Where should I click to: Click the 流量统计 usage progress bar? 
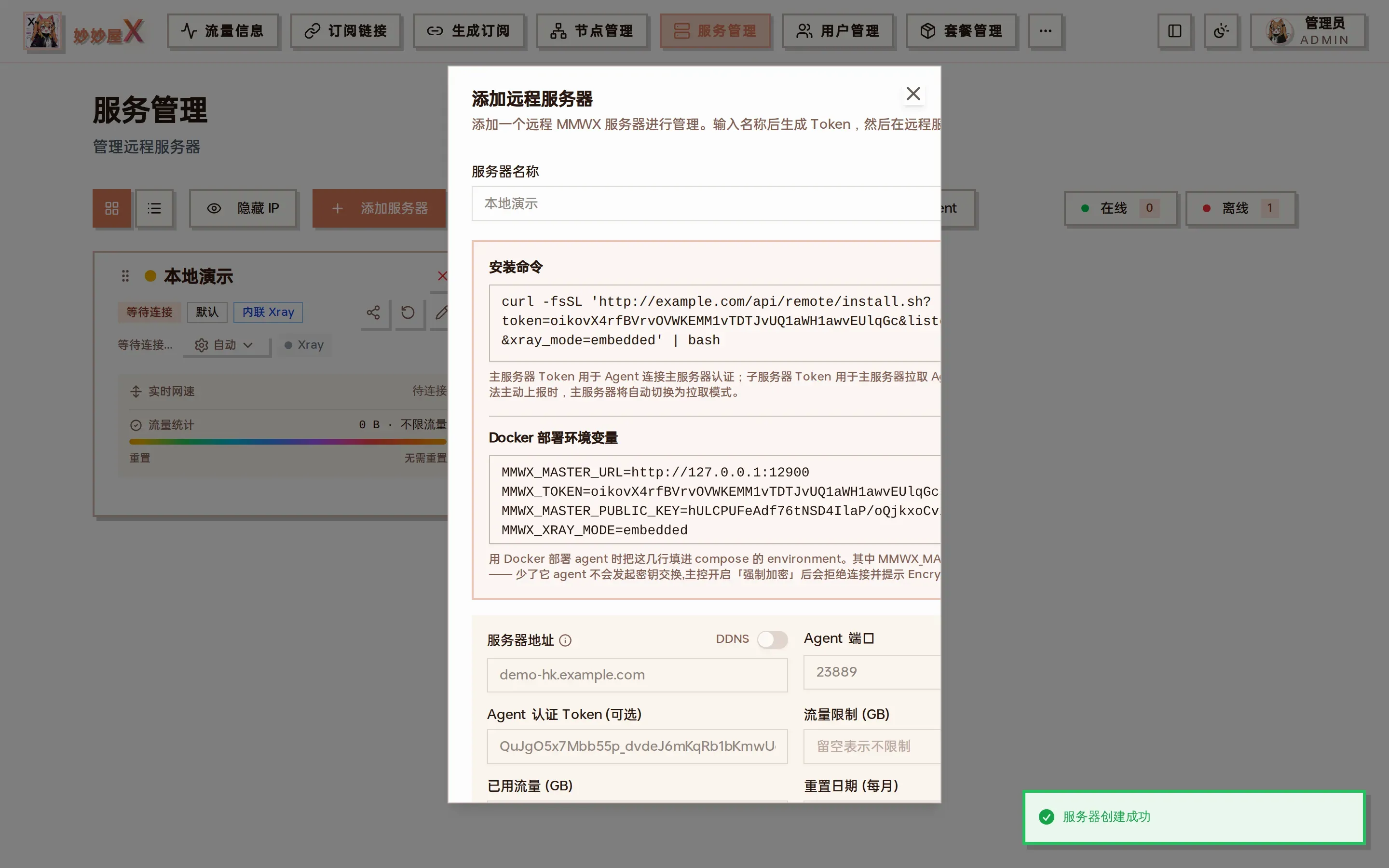[287, 441]
